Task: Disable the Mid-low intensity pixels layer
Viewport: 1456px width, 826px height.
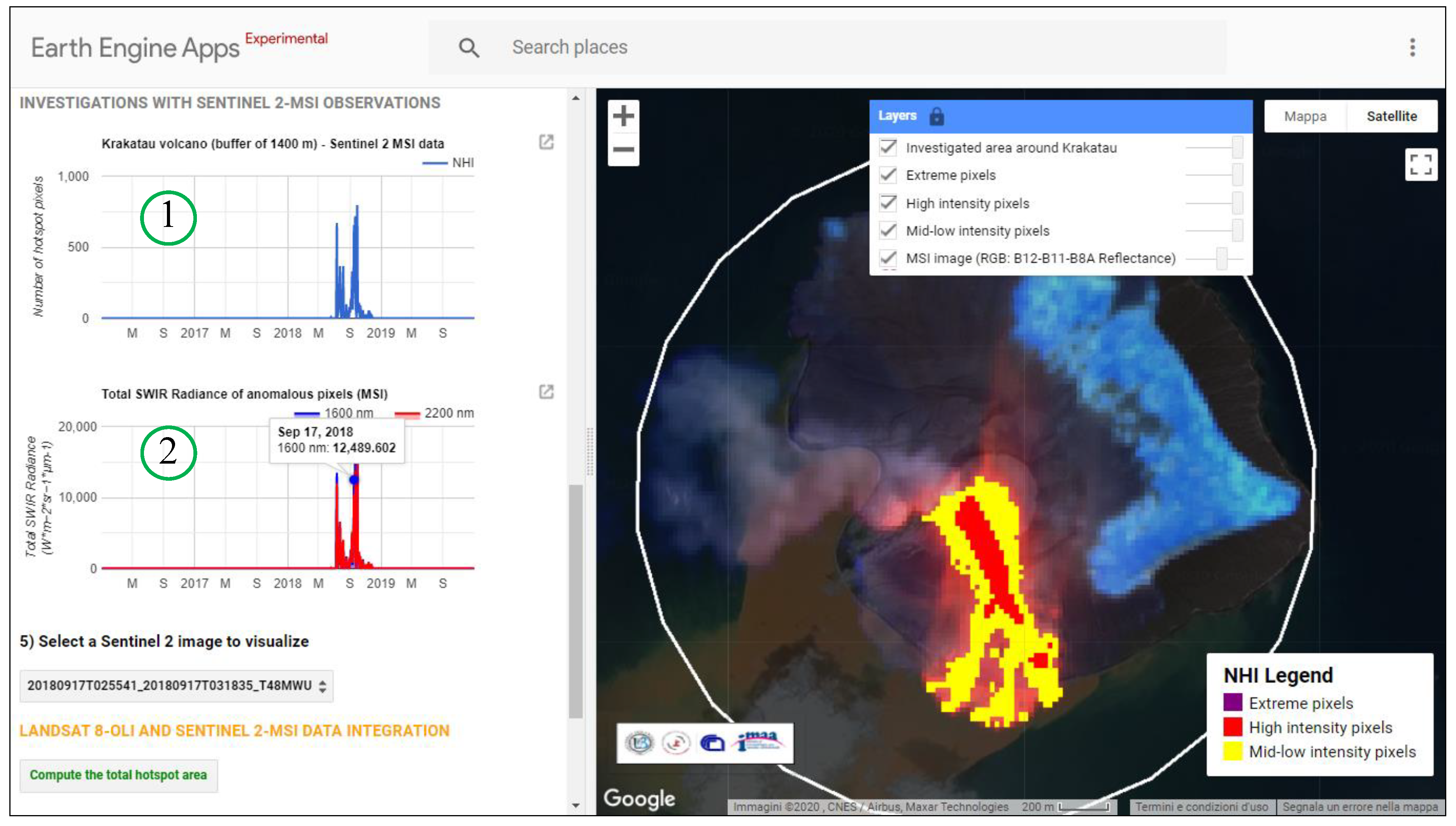Action: (x=888, y=231)
